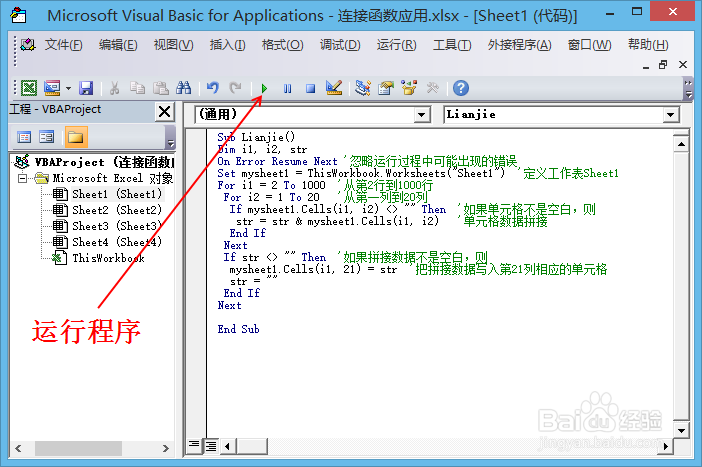The width and height of the screenshot is (702, 467).
Task: Undo the last action
Action: (x=213, y=88)
